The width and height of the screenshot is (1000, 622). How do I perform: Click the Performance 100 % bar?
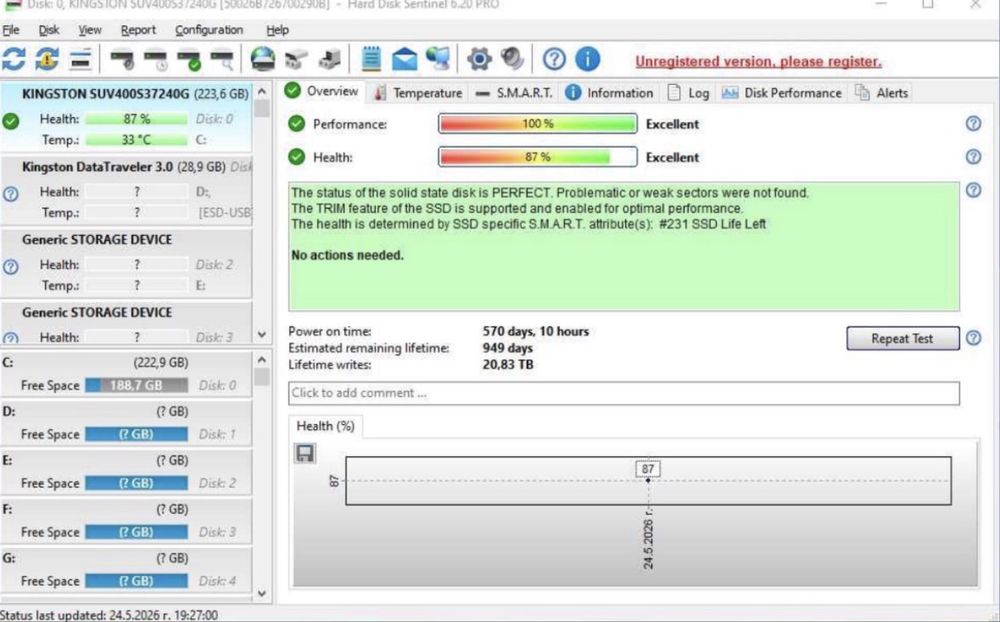coord(538,124)
